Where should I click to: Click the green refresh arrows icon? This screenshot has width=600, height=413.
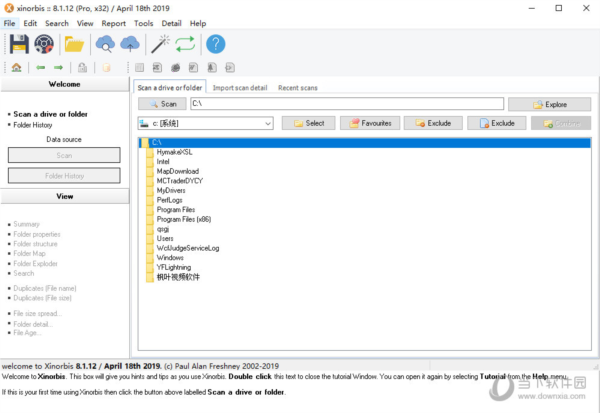point(185,44)
